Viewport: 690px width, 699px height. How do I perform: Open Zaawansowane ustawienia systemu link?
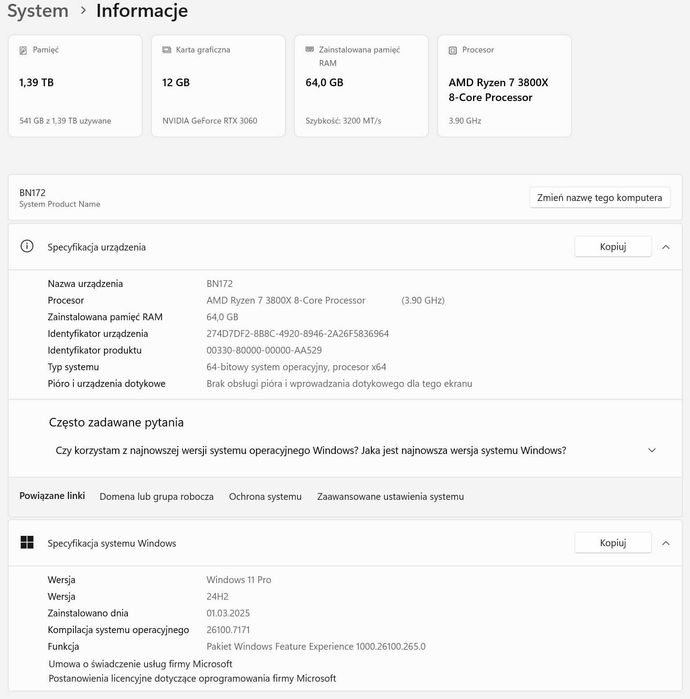(390, 496)
